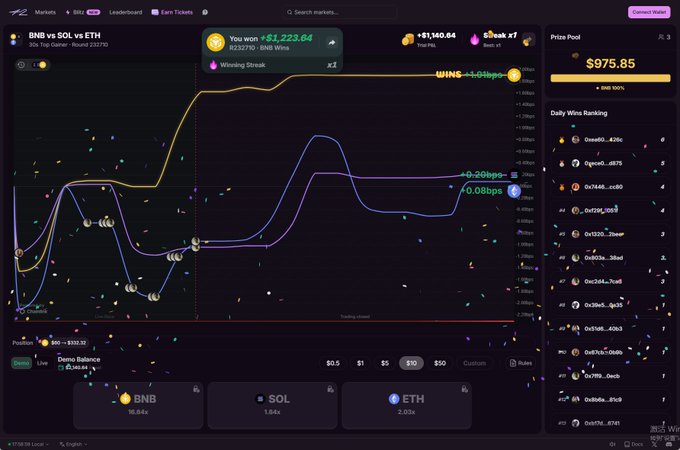The width and height of the screenshot is (680, 450).
Task: Open the Docs link in footer
Action: click(634, 444)
